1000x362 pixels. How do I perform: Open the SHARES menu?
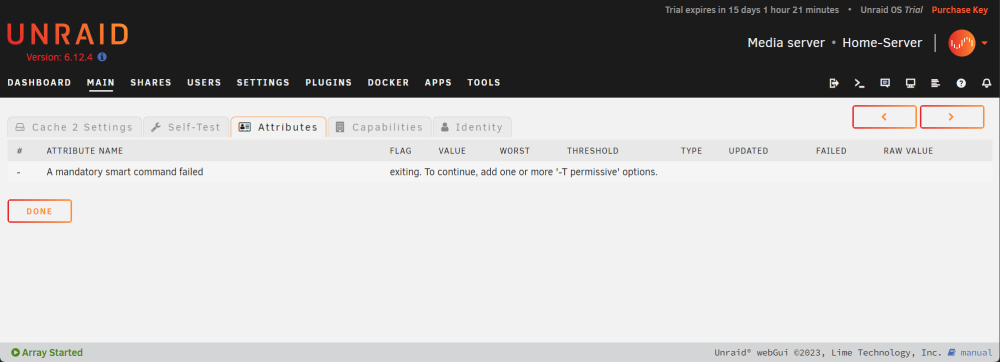tap(151, 83)
